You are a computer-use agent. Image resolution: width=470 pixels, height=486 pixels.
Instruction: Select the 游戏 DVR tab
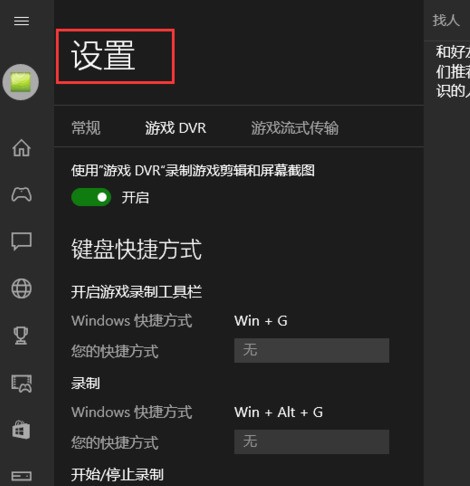[176, 128]
